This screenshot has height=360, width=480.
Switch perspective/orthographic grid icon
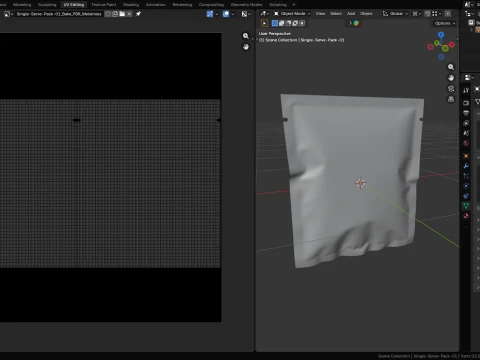tap(451, 99)
